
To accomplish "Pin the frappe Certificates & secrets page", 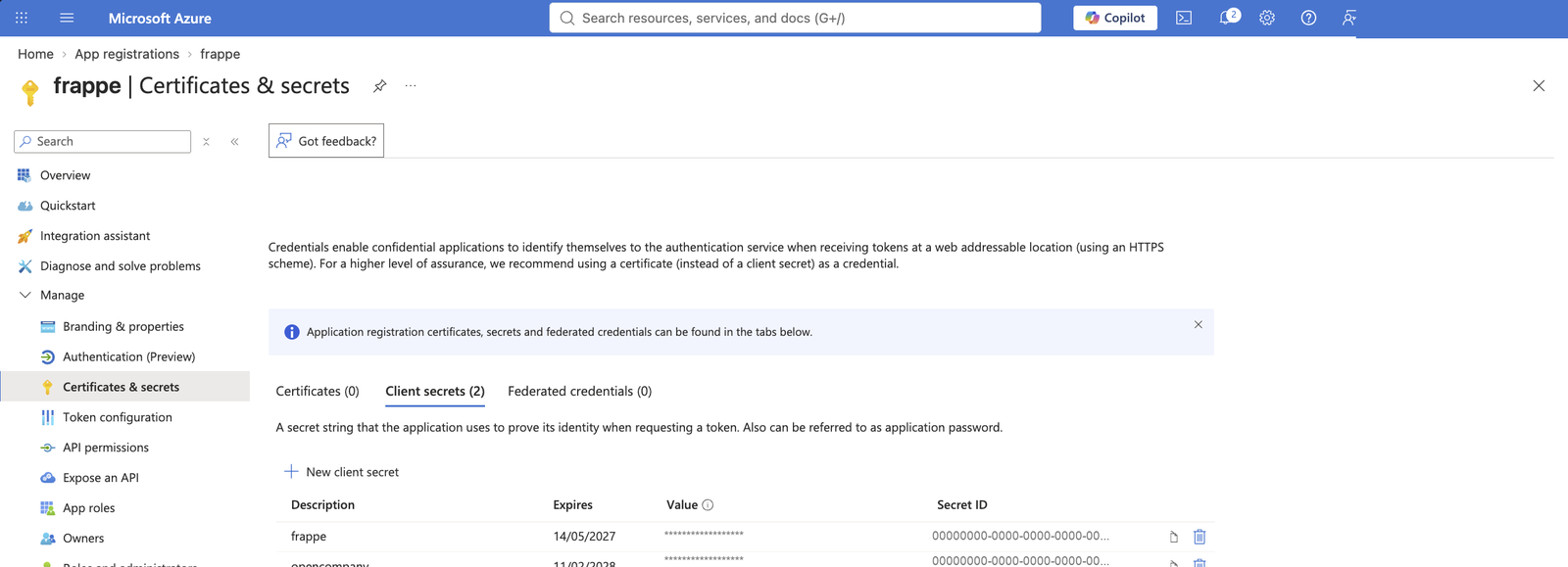I will pos(379,86).
